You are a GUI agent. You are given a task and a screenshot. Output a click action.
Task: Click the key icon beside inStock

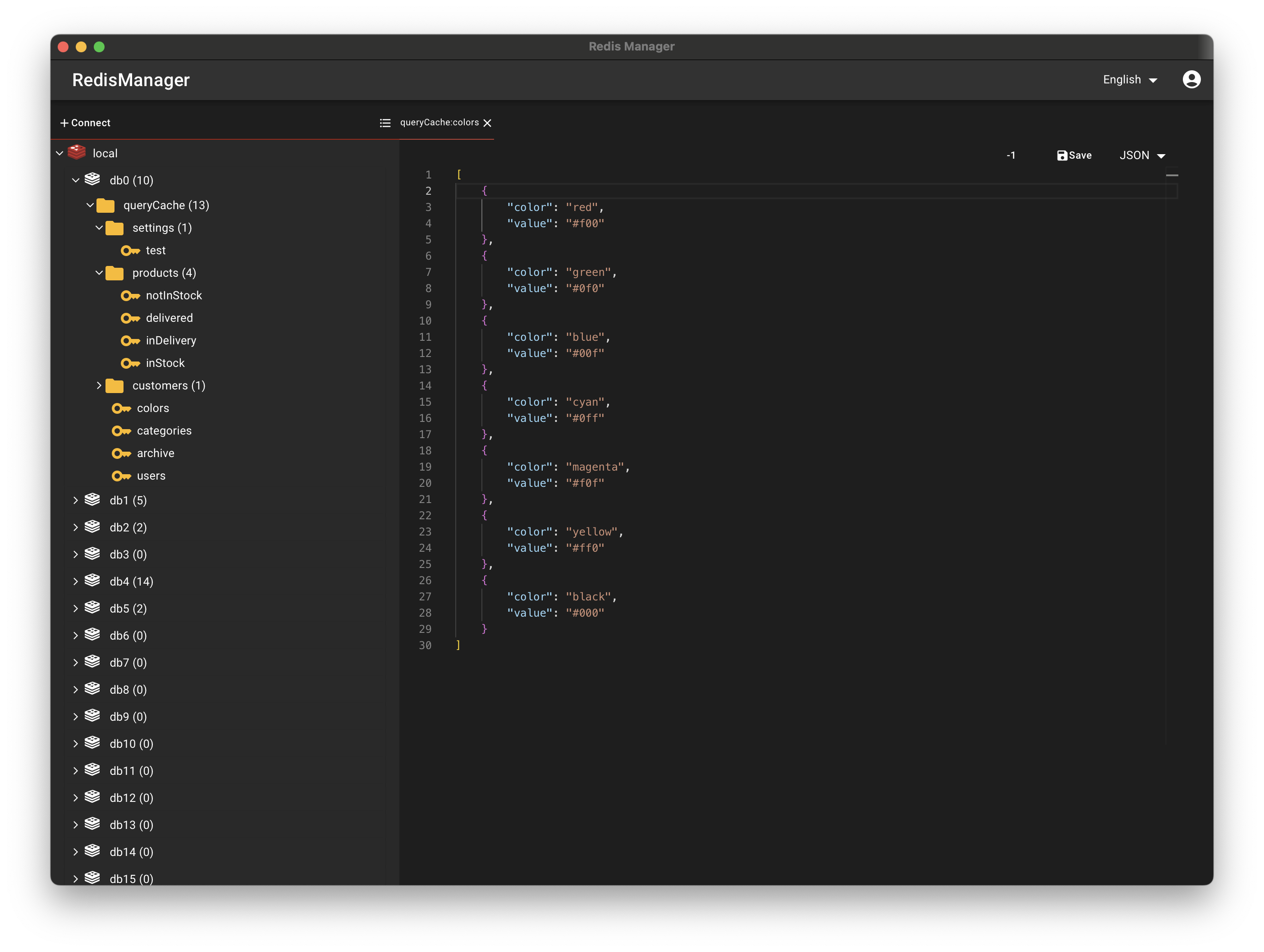pyautogui.click(x=130, y=363)
